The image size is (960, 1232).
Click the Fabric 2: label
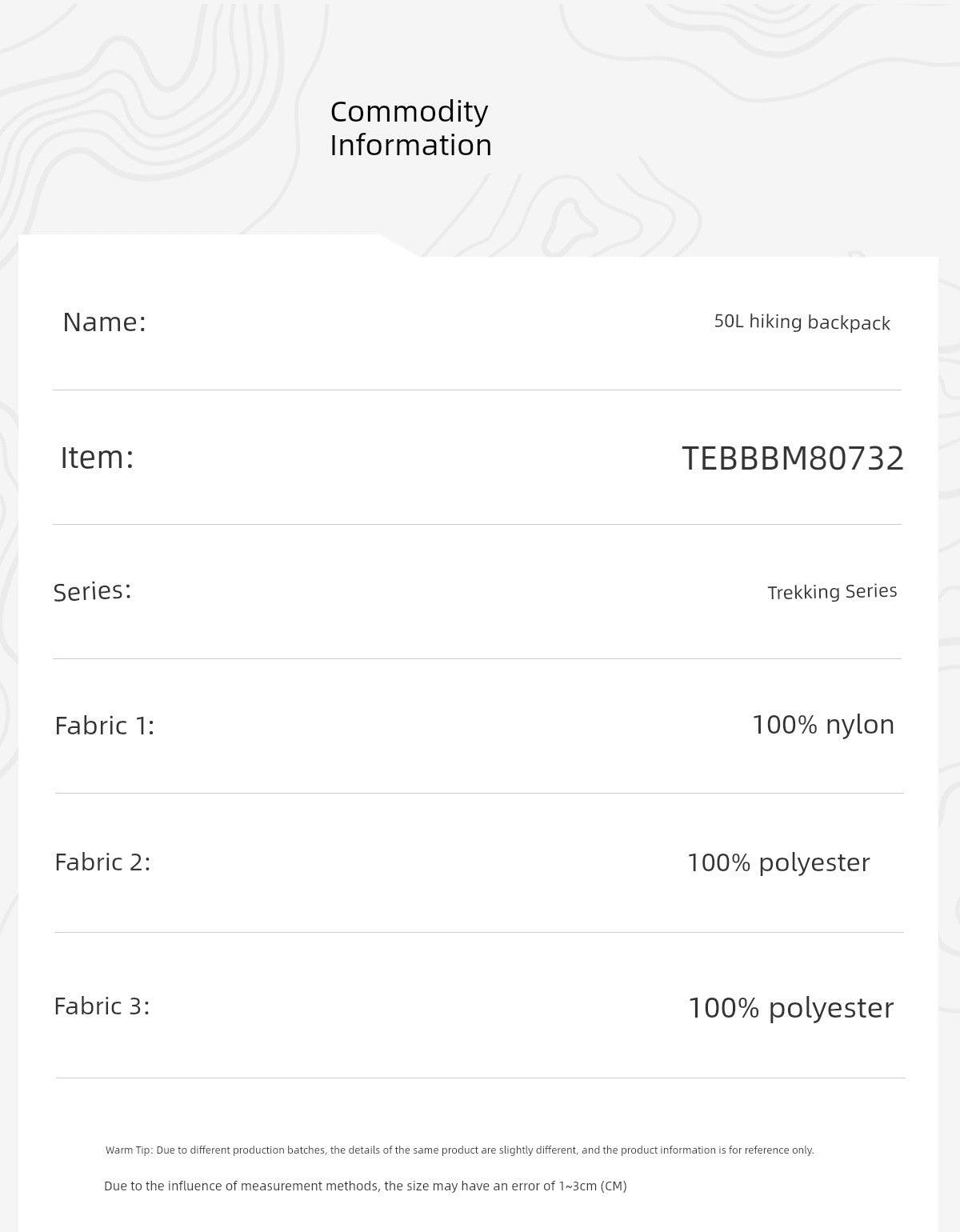[x=102, y=862]
